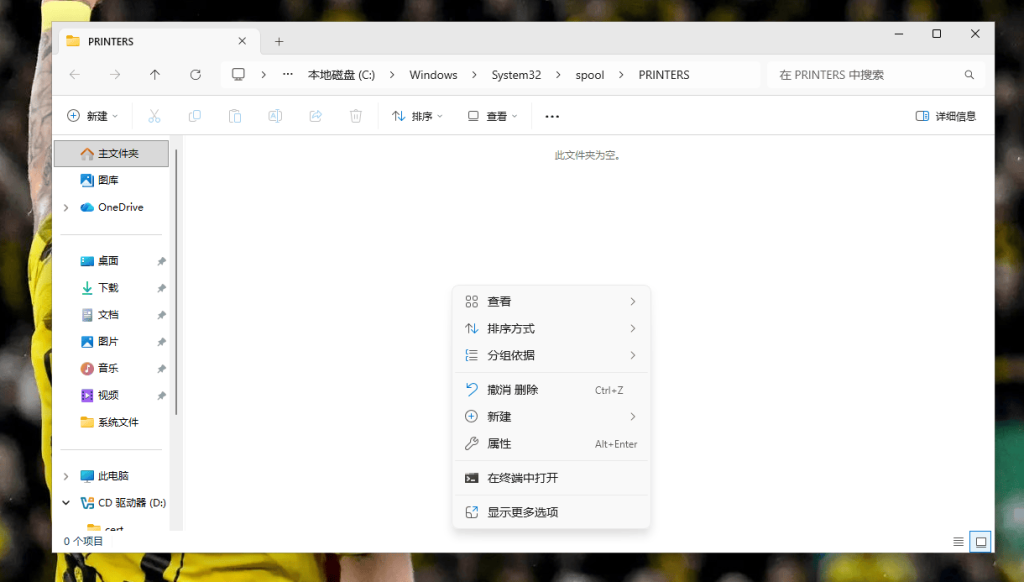This screenshot has height=582, width=1024.
Task: Toggle the 详细信息 details pane
Action: (x=946, y=116)
